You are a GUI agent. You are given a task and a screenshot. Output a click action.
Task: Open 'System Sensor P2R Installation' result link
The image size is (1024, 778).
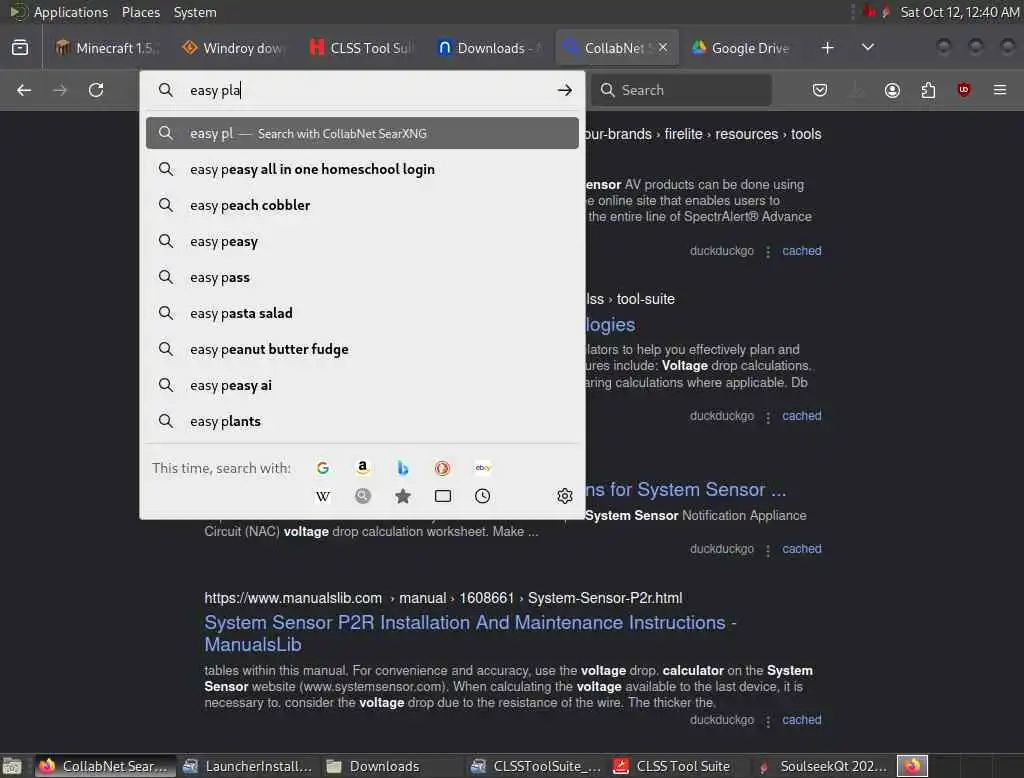[x=470, y=633]
